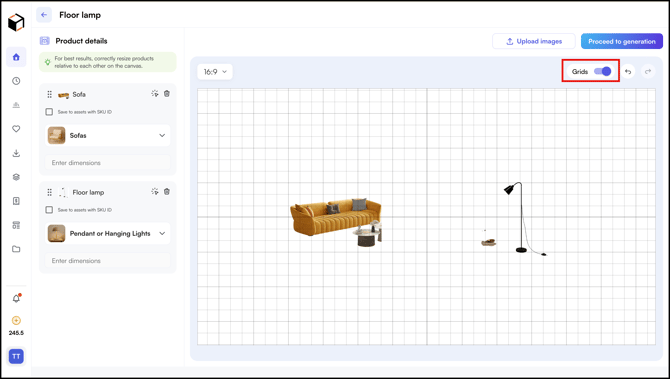The image size is (670, 379).
Task: Click the redo arrow button
Action: coord(648,71)
